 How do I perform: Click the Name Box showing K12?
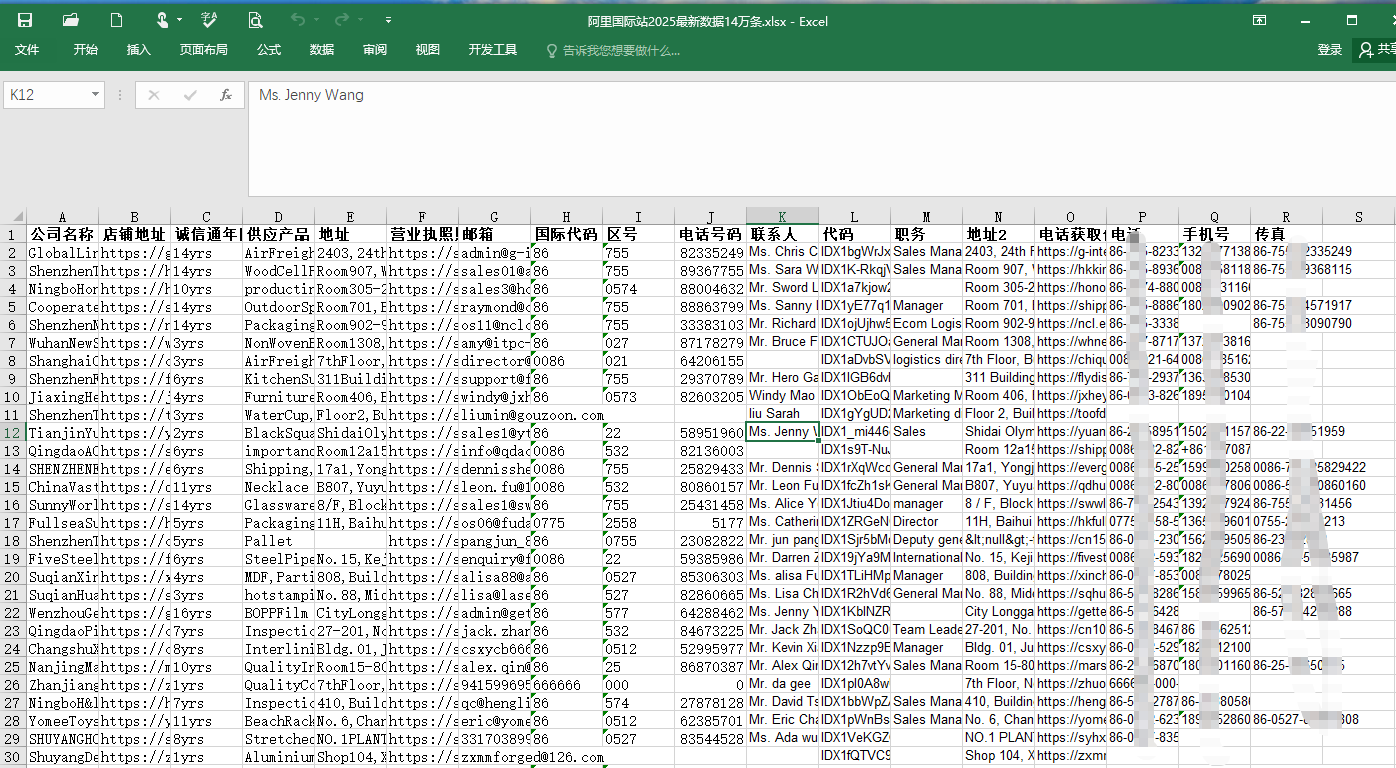click(x=46, y=95)
